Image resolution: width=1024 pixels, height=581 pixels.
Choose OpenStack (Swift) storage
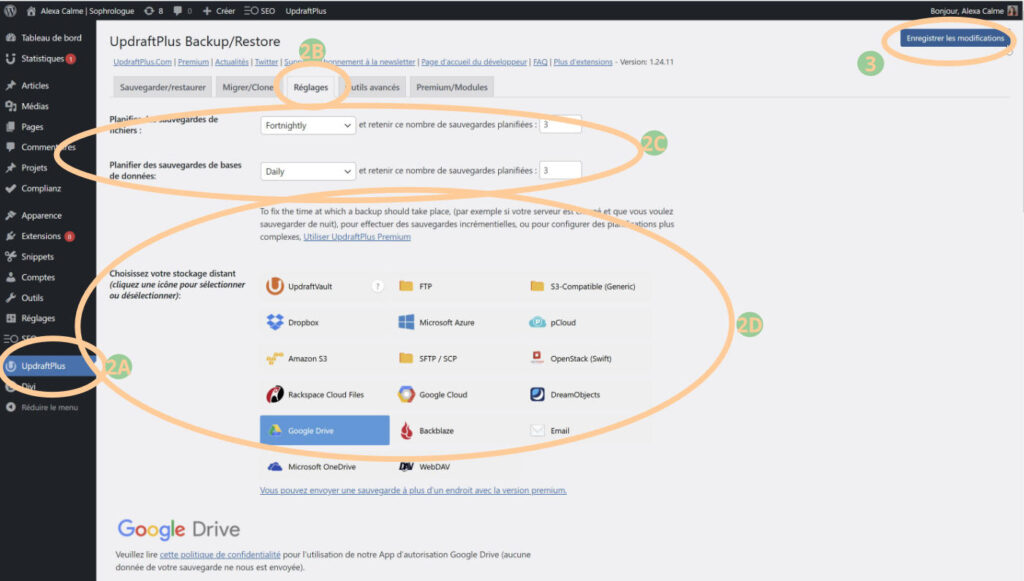586,358
